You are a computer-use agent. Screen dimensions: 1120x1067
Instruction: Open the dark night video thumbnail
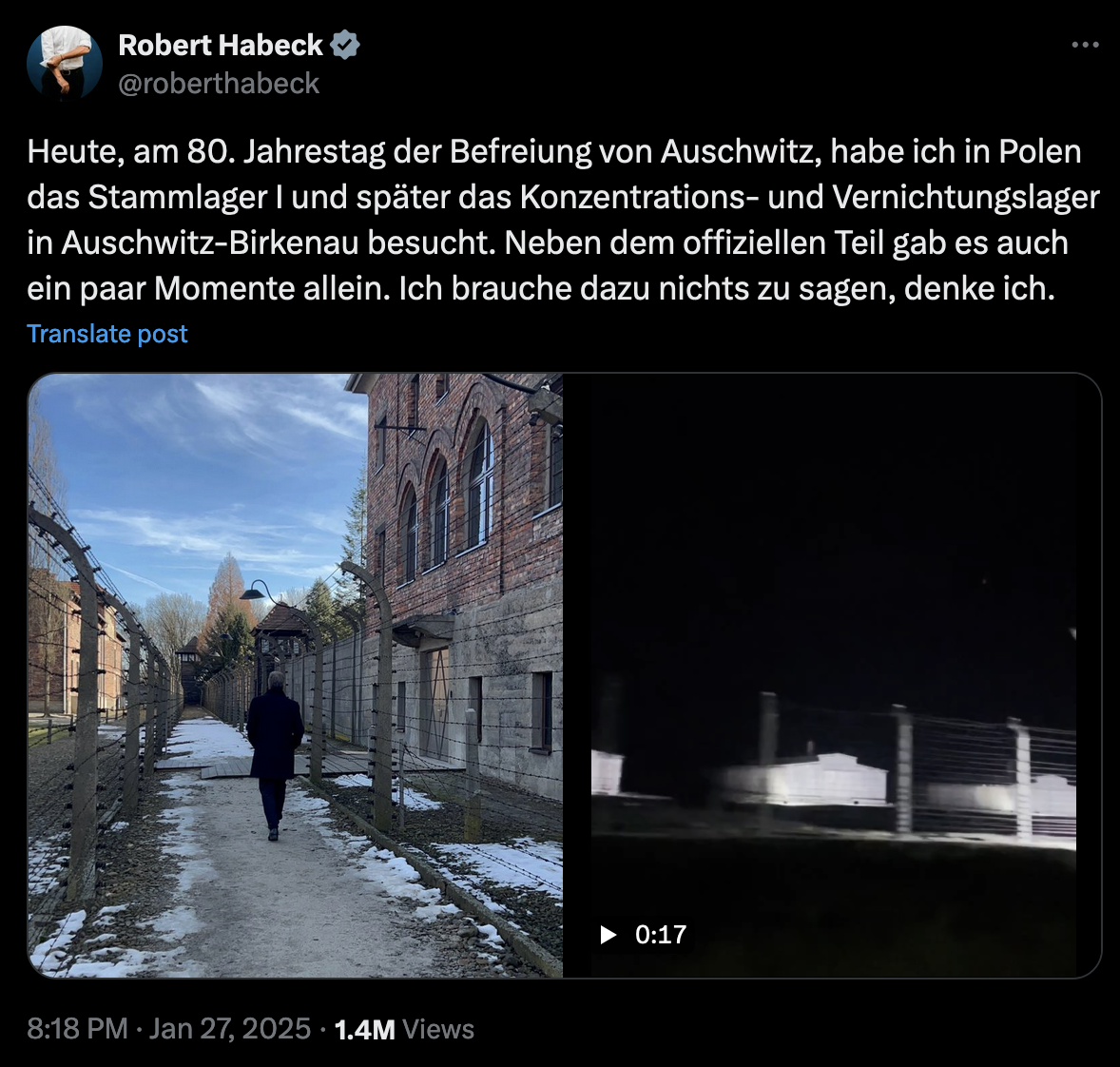pos(833,675)
